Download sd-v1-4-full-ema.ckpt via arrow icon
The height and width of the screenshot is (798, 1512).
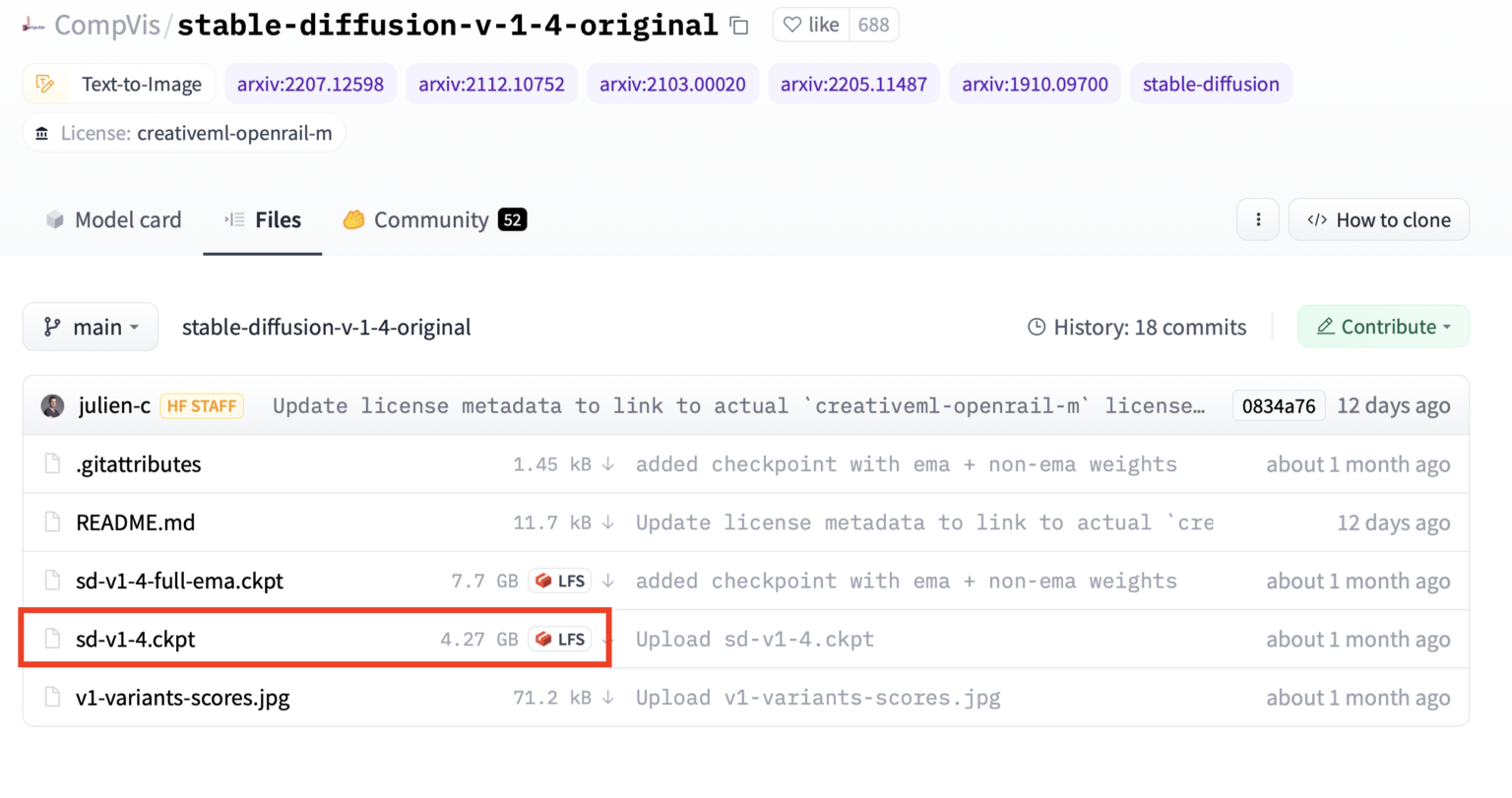click(608, 581)
